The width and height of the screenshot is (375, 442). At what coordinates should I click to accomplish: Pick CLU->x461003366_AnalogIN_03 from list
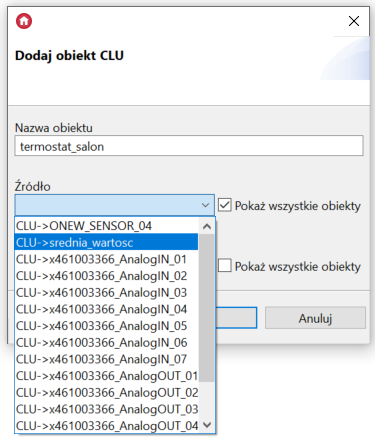106,292
